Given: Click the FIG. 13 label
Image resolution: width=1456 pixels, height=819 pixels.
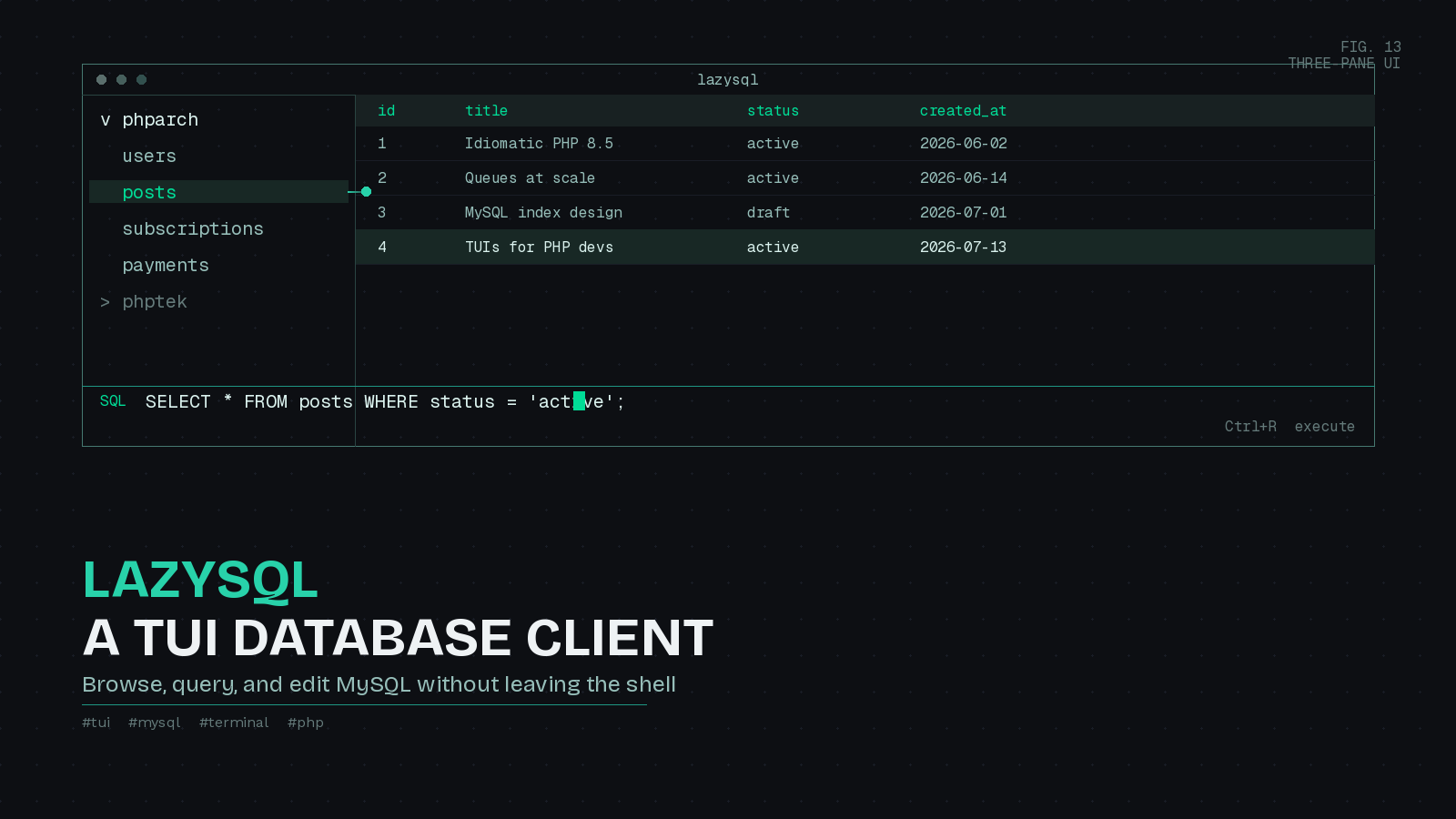Looking at the screenshot, I should 1370,47.
